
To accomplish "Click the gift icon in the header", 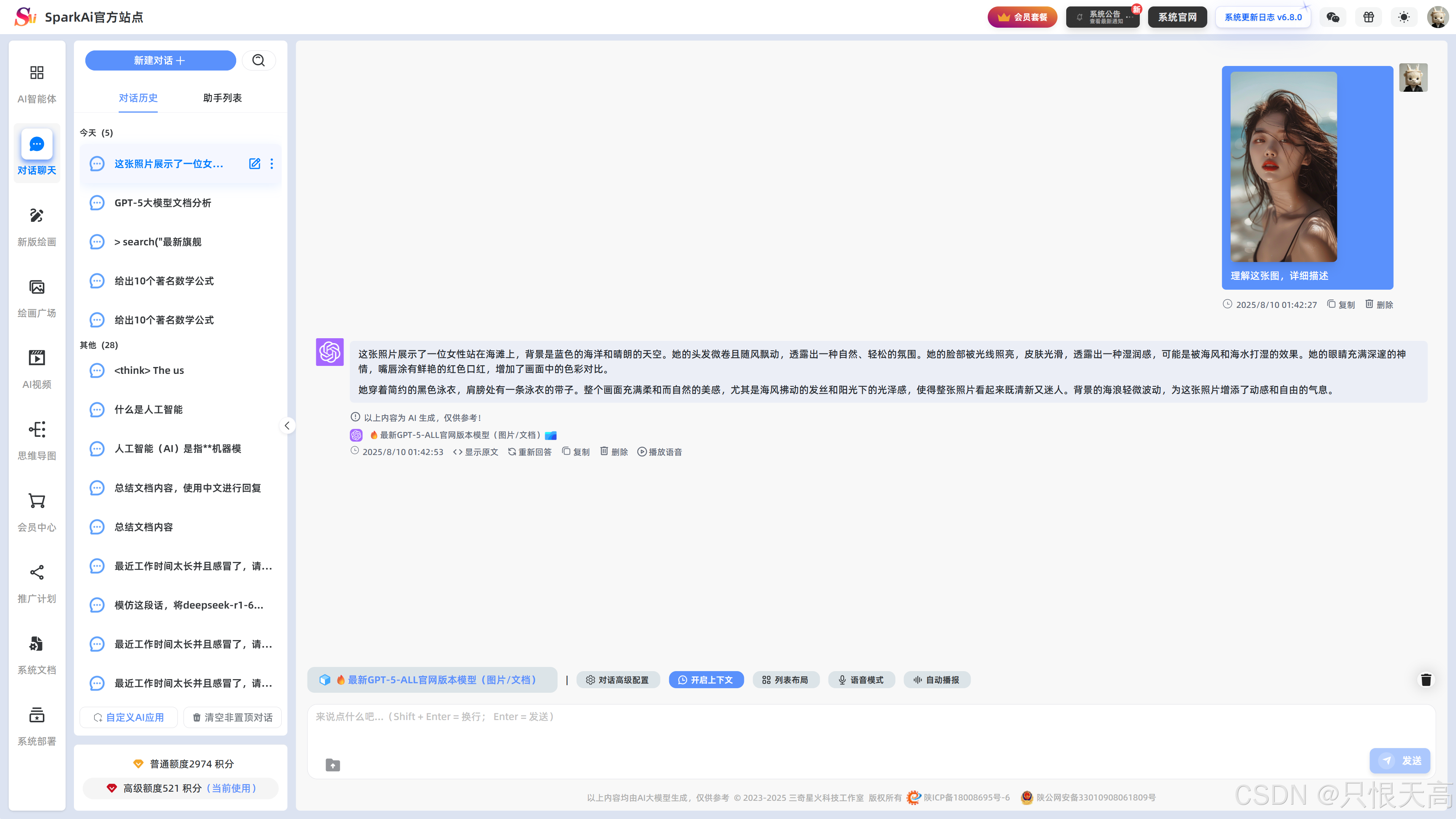I will pos(1368,17).
